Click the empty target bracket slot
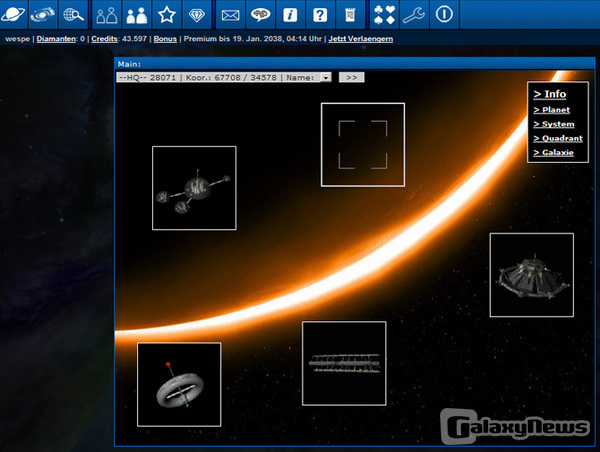 coord(362,145)
